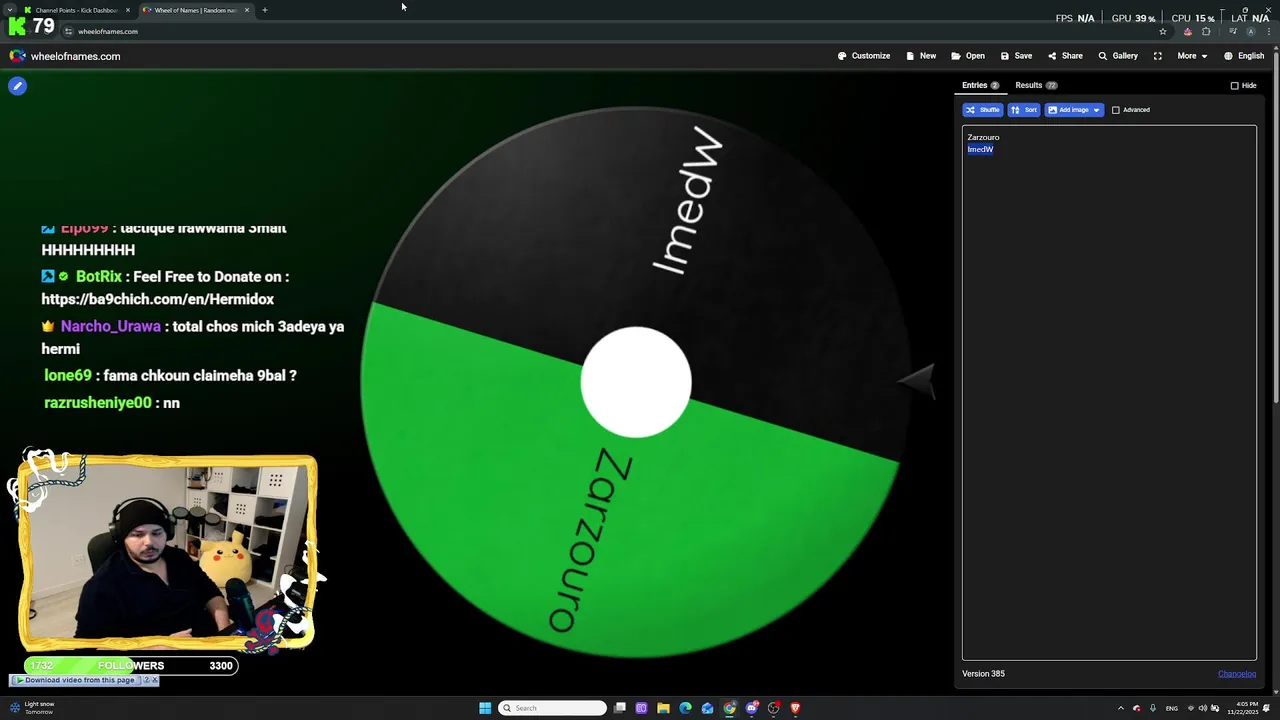Viewport: 1280px width, 720px height.
Task: Shuffle the wheel entries
Action: [x=982, y=110]
